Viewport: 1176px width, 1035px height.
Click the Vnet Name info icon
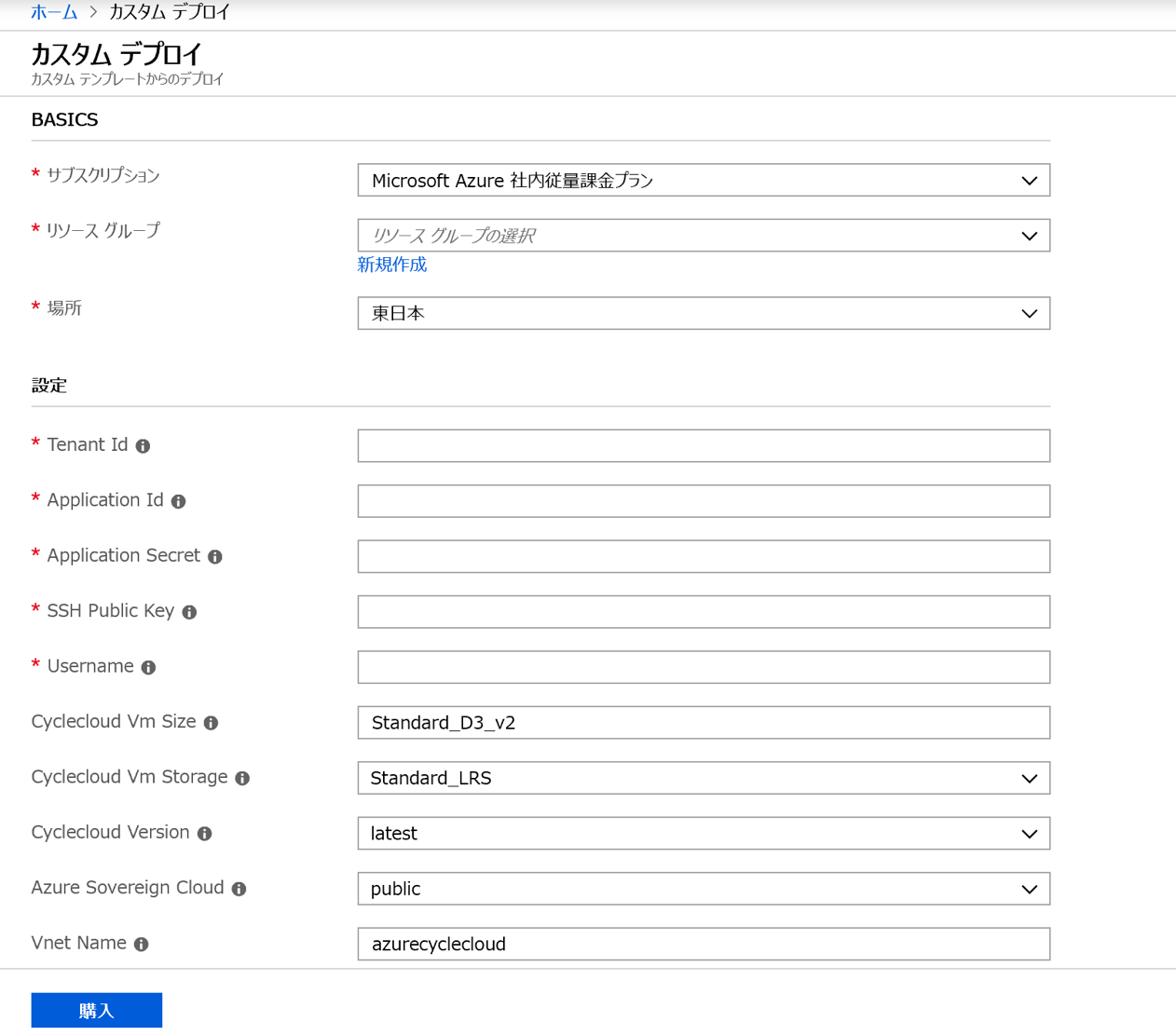coord(140,944)
